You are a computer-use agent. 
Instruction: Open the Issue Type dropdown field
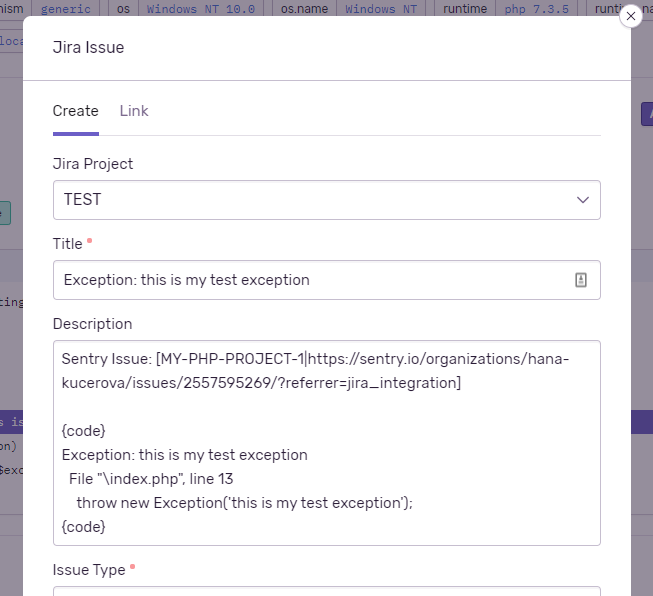[326, 591]
